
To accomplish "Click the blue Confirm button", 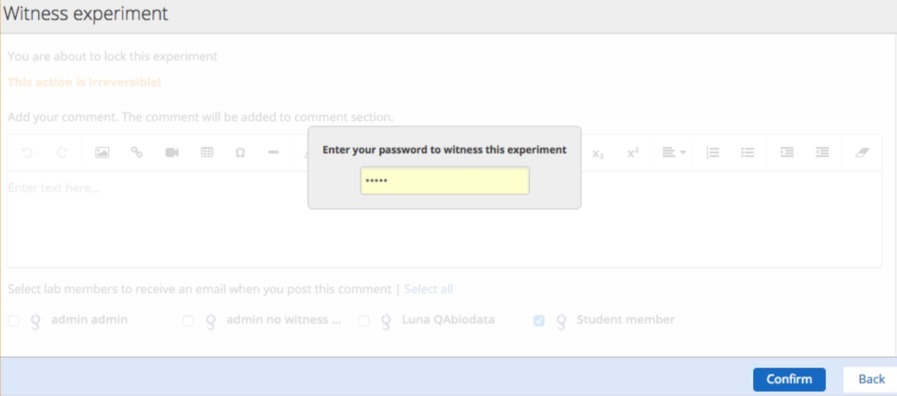I will tap(789, 379).
